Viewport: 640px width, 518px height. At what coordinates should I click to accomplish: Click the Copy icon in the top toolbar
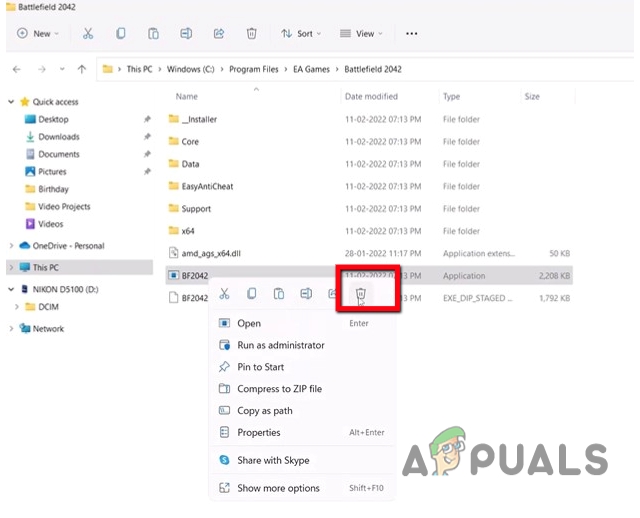tap(121, 33)
